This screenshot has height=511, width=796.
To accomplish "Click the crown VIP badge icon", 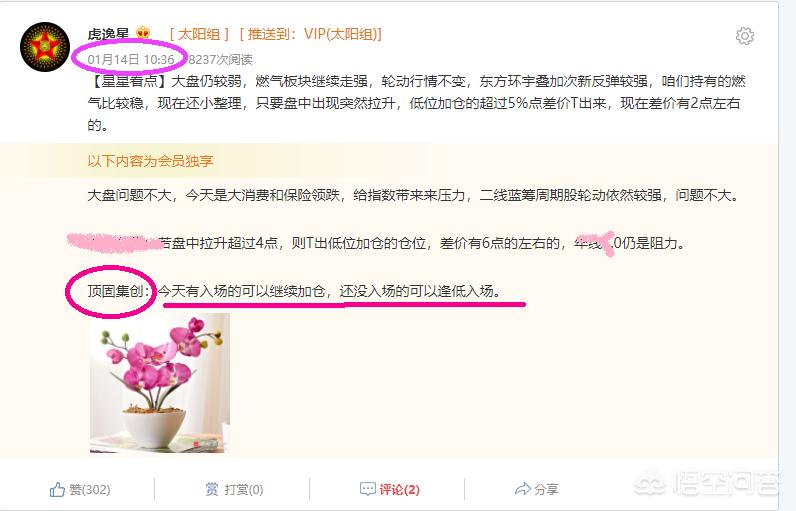I will pos(143,33).
